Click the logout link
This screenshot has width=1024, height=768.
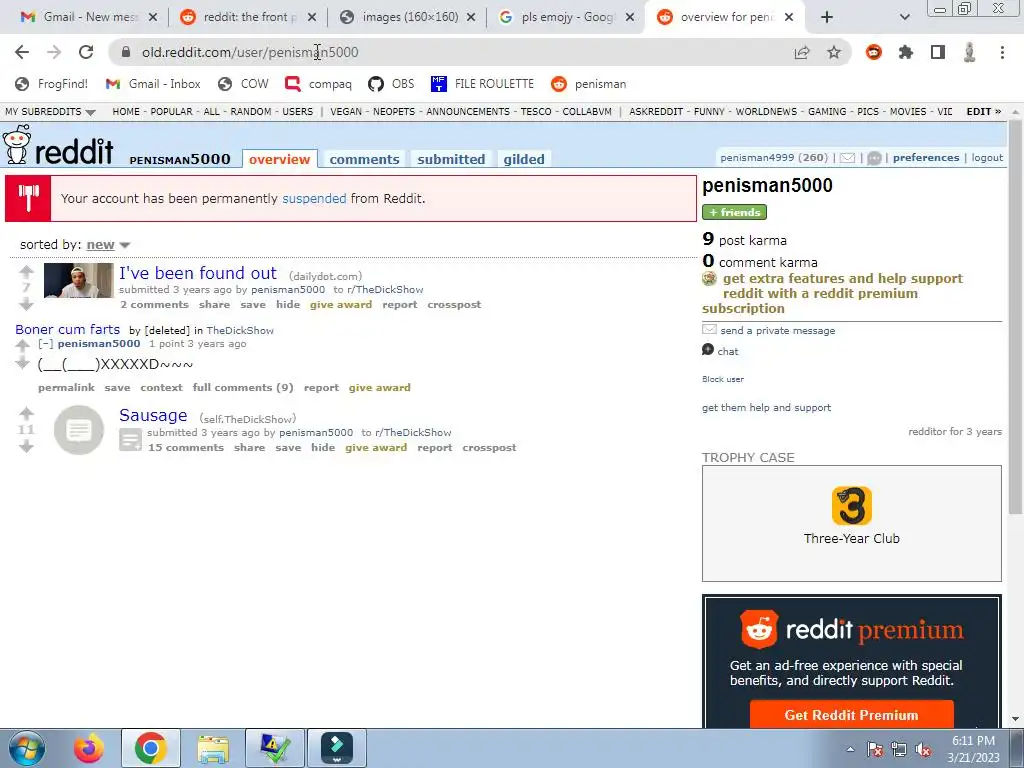pyautogui.click(x=987, y=158)
